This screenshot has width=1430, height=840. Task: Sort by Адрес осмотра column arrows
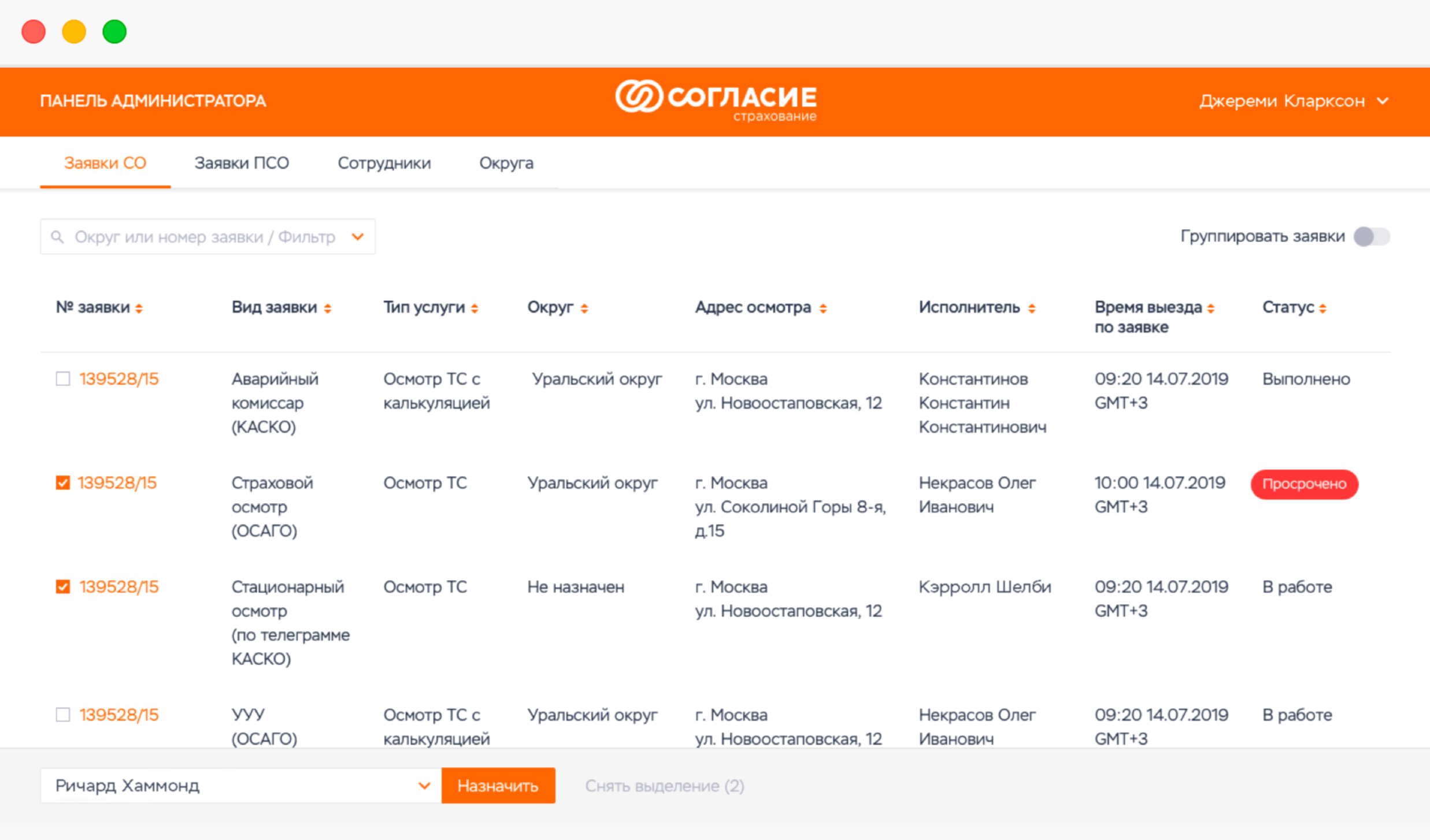pos(823,309)
